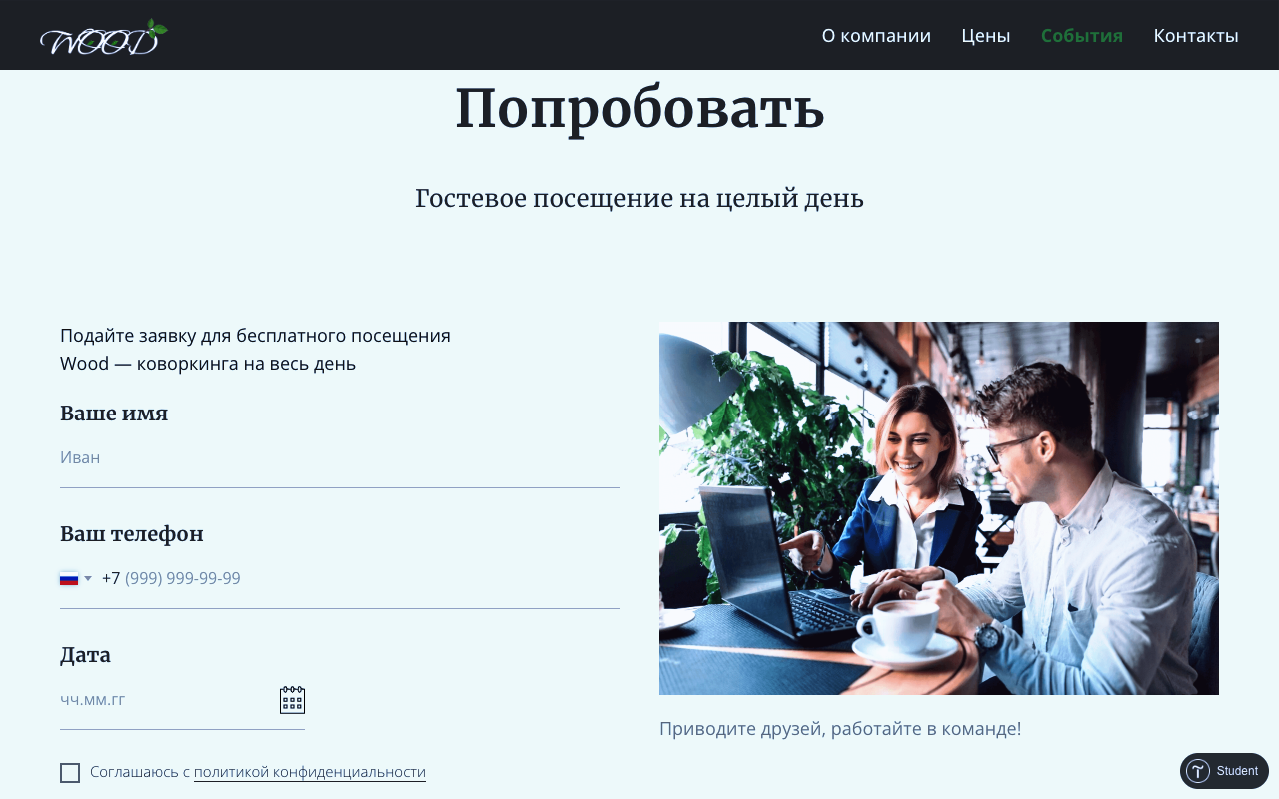
Task: Click the coworking photo of two people
Action: (939, 508)
